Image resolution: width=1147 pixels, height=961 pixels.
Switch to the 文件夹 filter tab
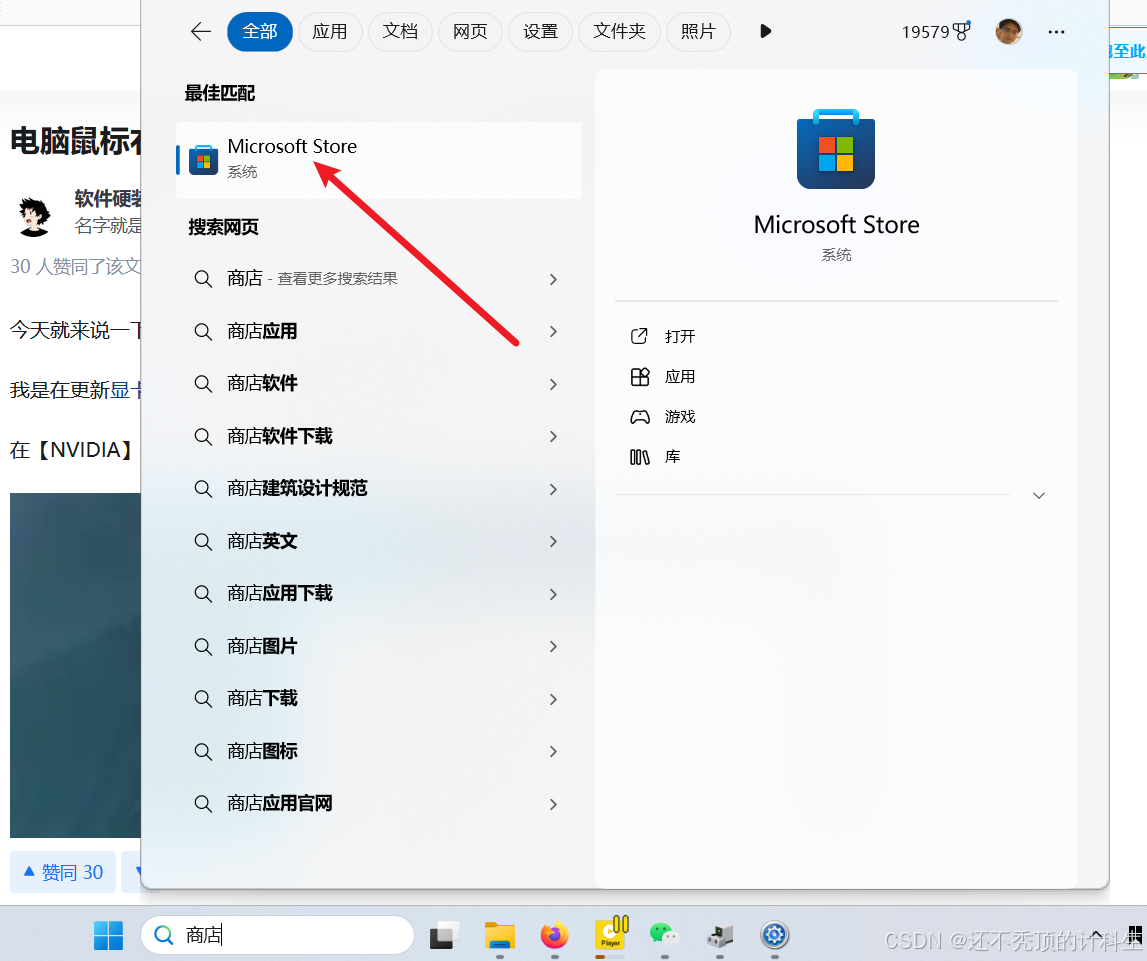coord(620,31)
